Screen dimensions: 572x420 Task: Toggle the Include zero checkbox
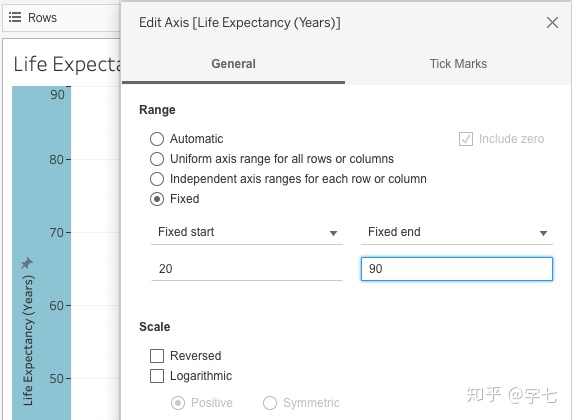coord(466,139)
